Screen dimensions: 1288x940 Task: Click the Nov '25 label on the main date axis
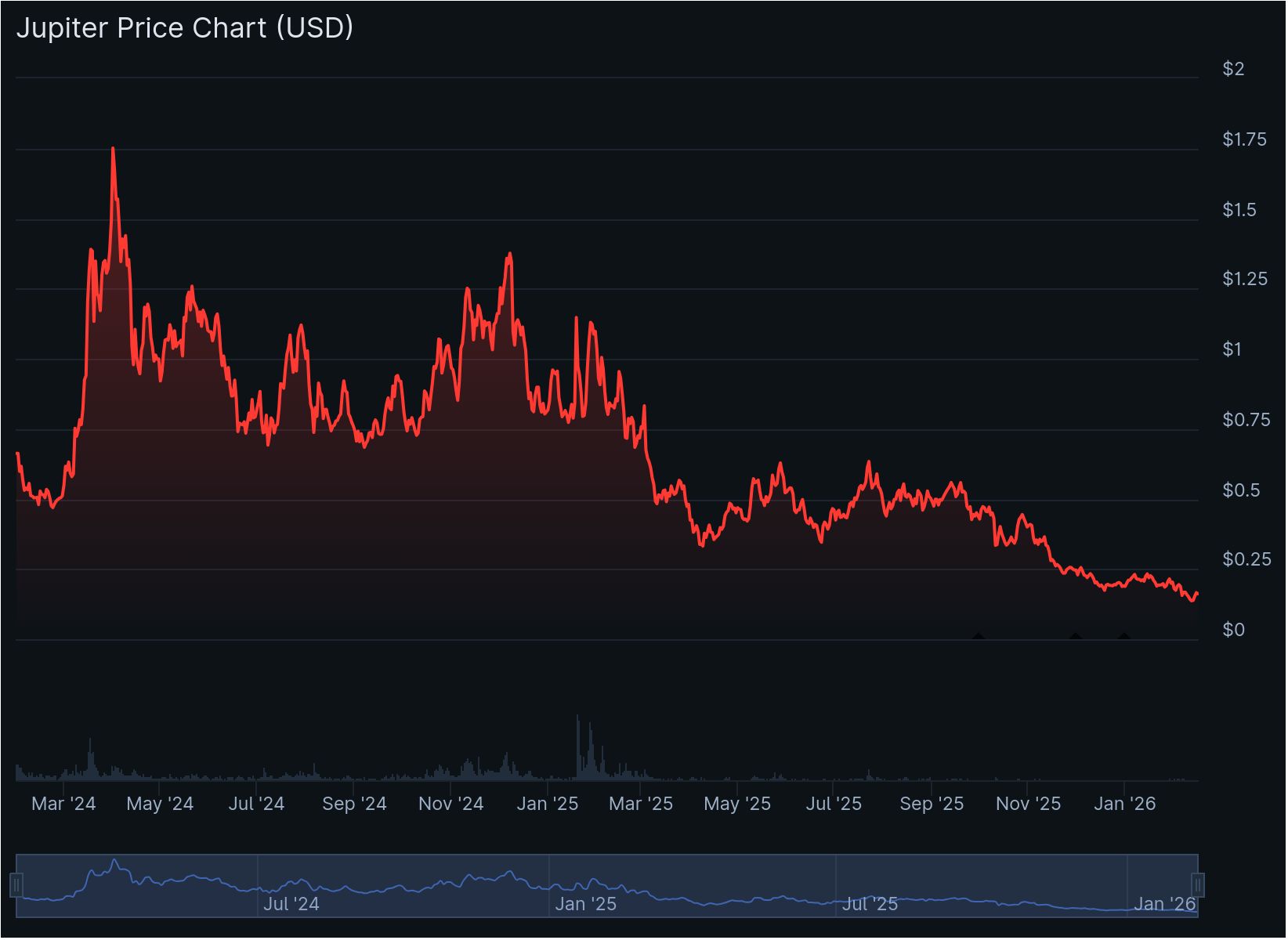point(1028,804)
